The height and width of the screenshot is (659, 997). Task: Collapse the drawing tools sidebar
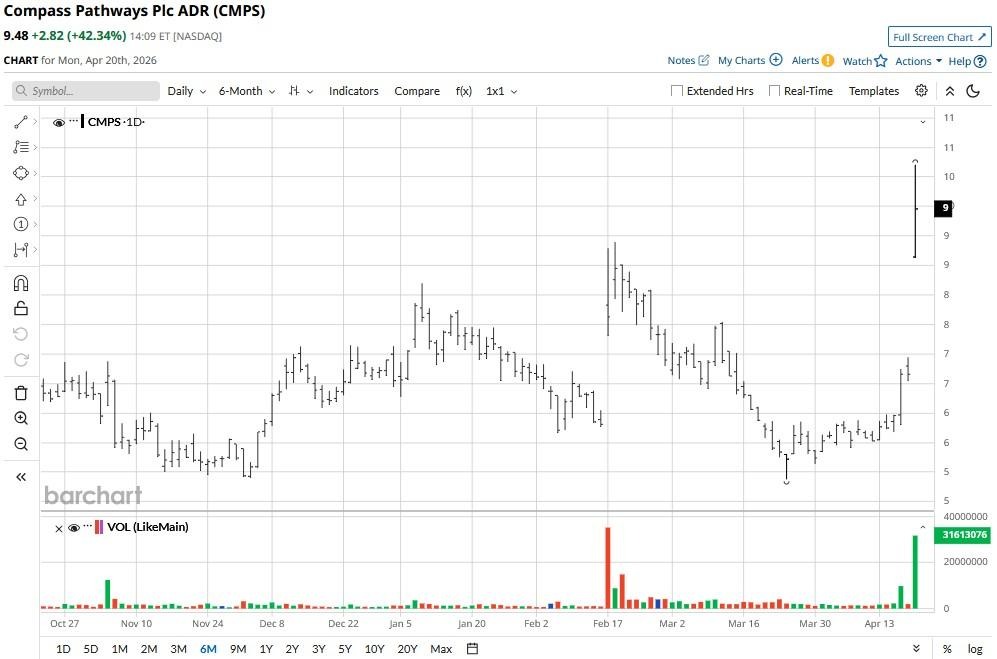coord(21,476)
